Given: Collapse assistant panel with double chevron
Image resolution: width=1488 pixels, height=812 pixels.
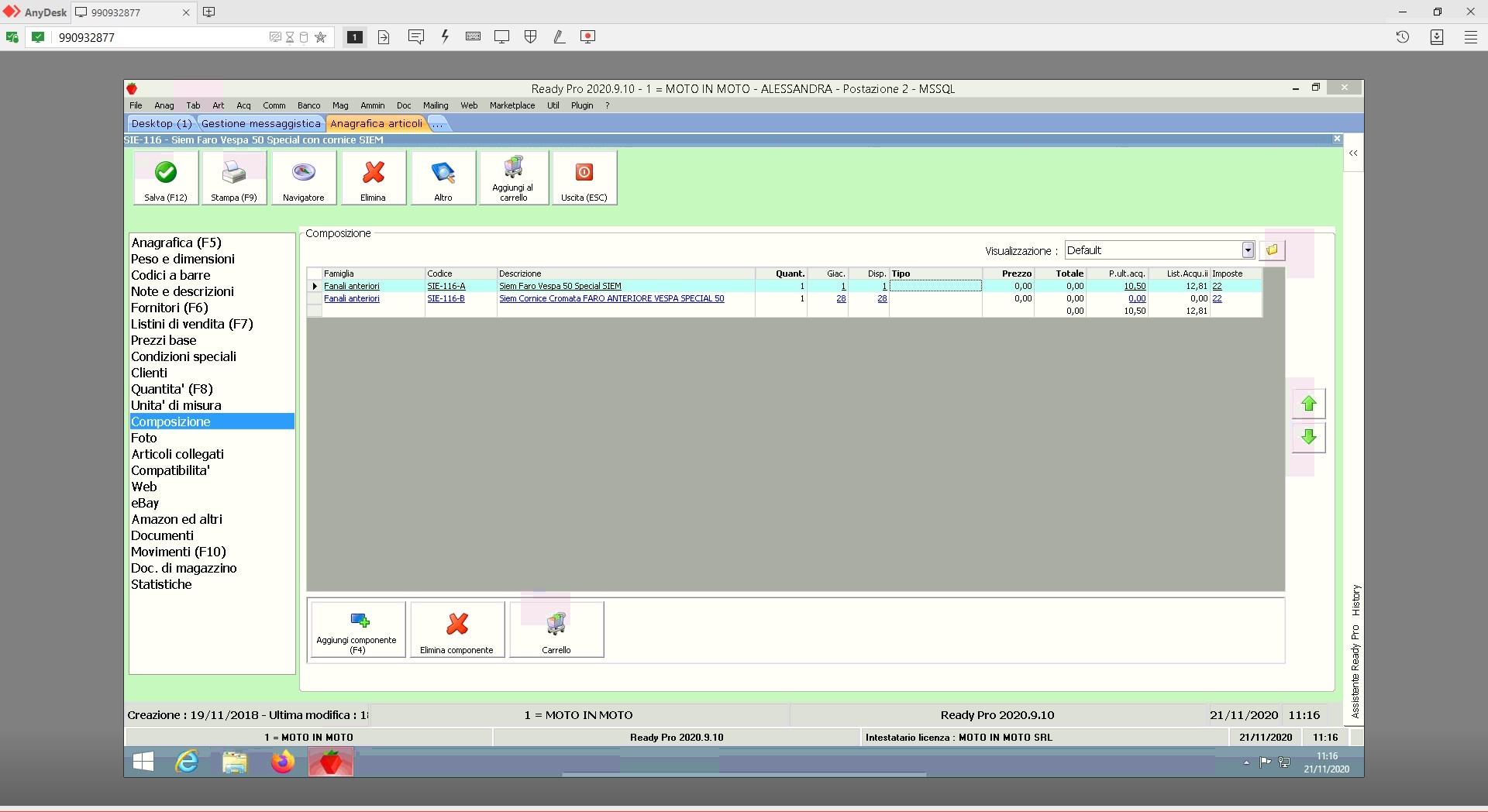Looking at the screenshot, I should tap(1353, 153).
